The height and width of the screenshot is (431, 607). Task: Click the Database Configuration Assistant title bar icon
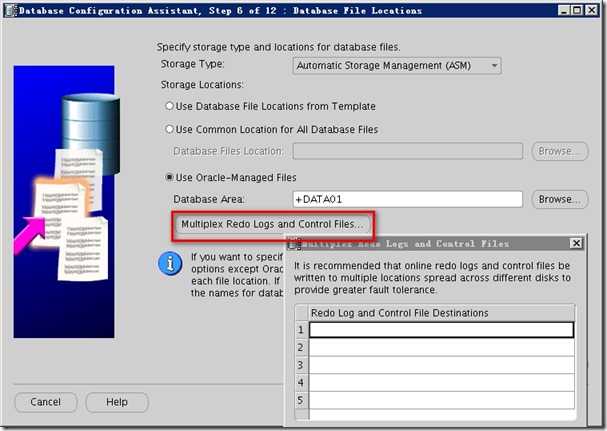point(10,10)
